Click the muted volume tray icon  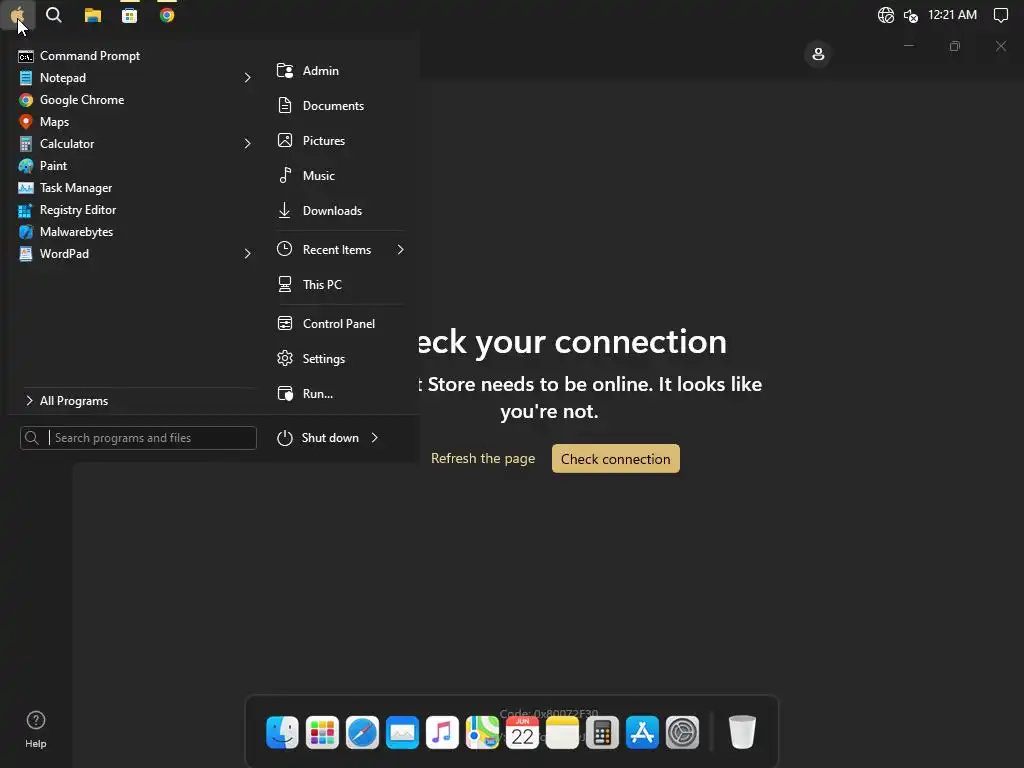(911, 15)
